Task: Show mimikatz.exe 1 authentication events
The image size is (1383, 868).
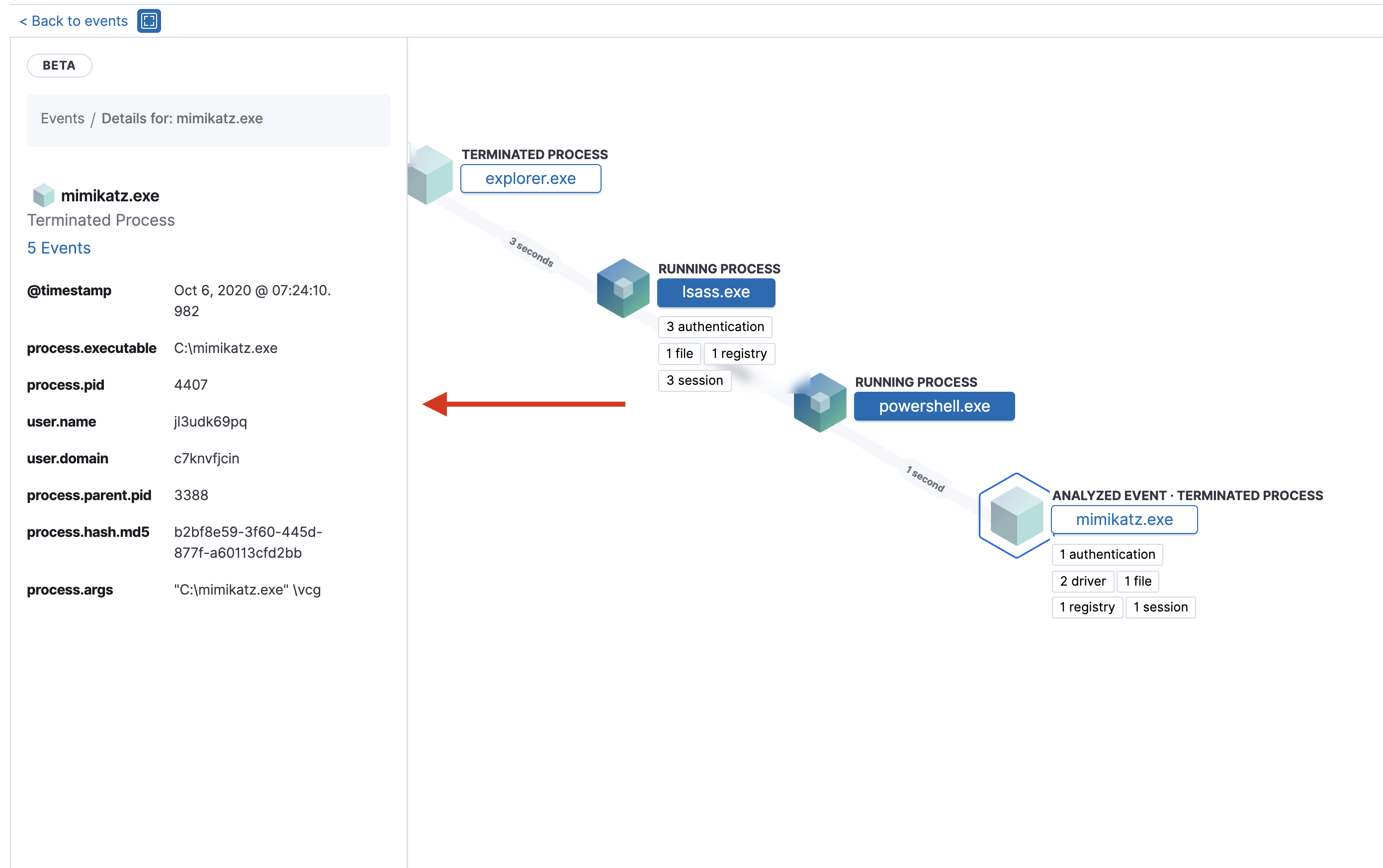Action: 1107,554
